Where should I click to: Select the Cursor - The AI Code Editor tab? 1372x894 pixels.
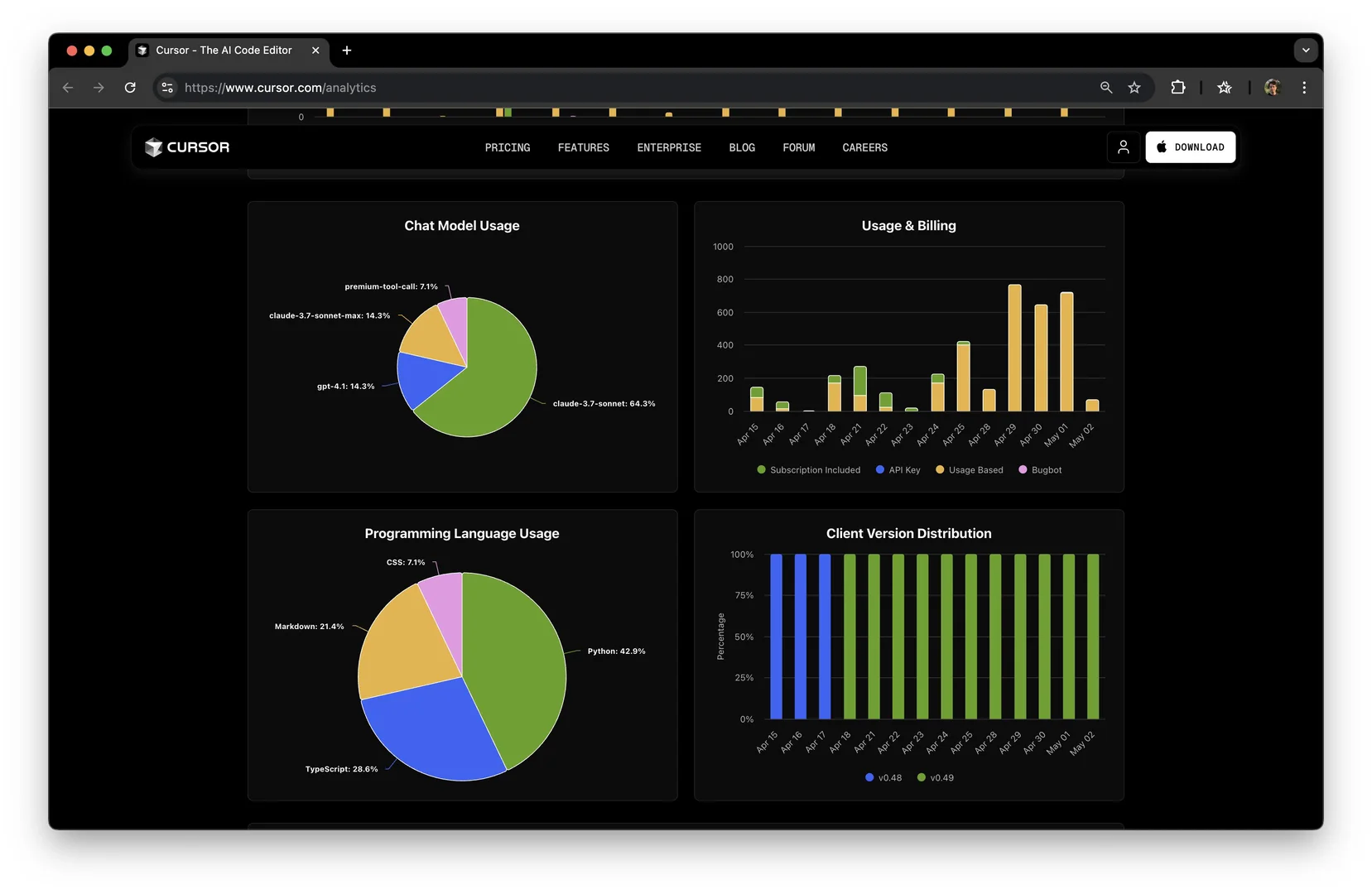pos(229,50)
